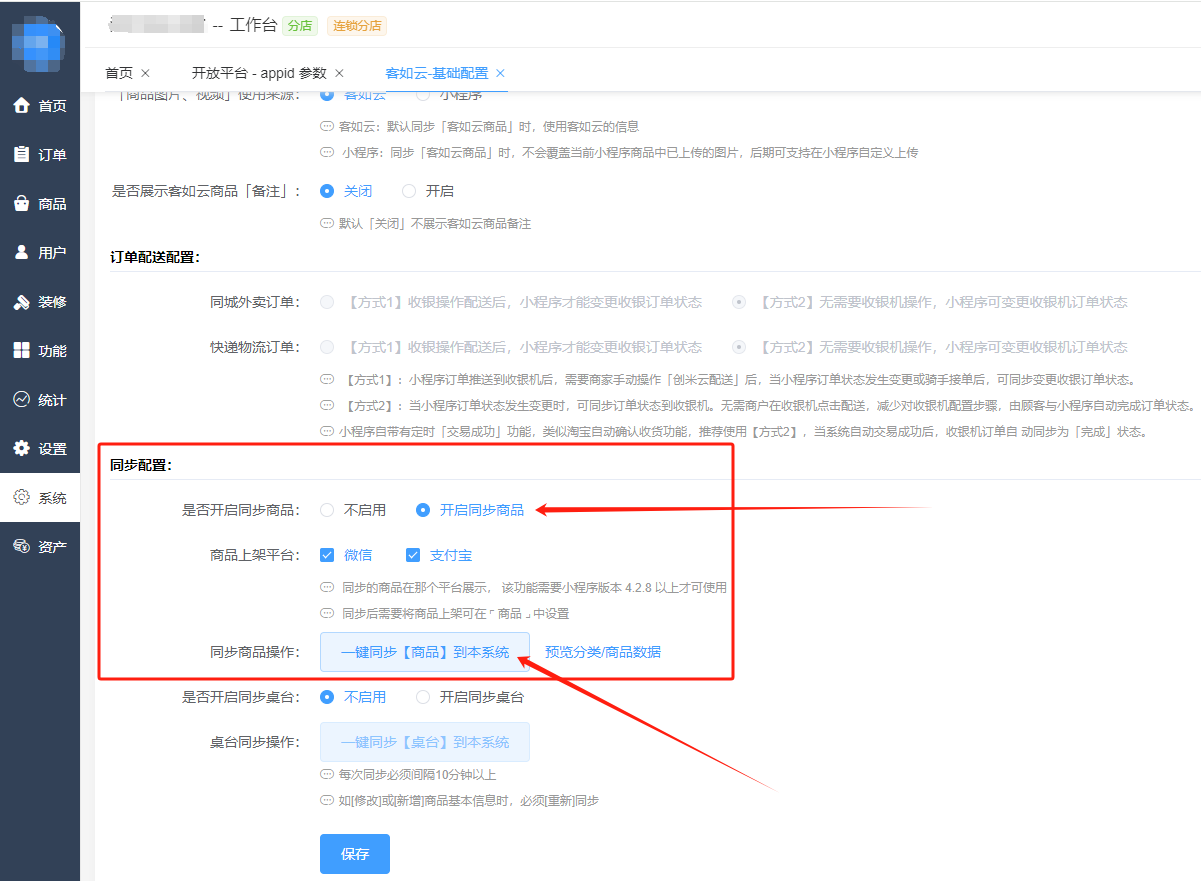Select 不启用 for 是否开启同步商品
The height and width of the screenshot is (881, 1201).
327,509
